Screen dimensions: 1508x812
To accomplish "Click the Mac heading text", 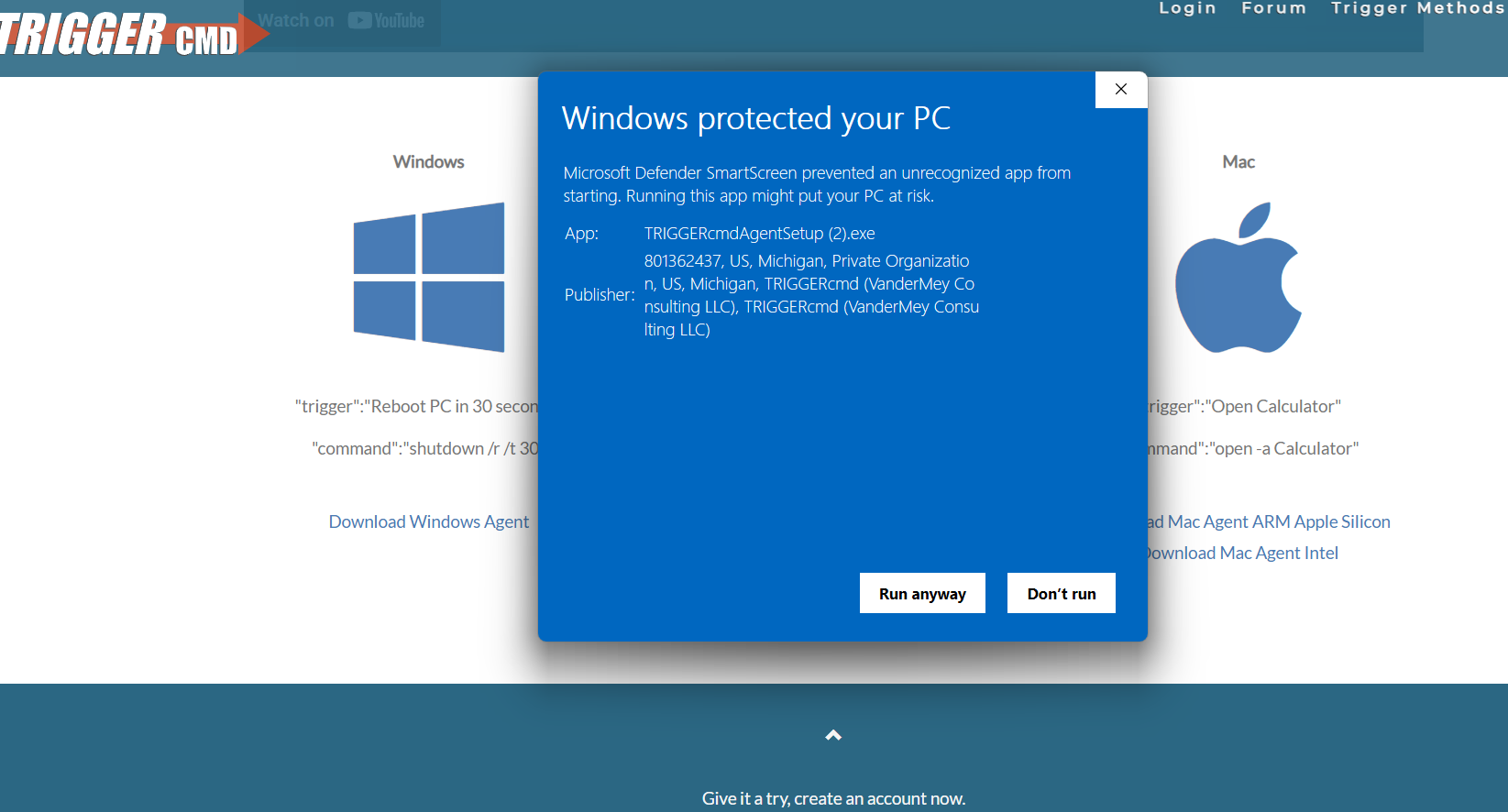I will 1238,162.
